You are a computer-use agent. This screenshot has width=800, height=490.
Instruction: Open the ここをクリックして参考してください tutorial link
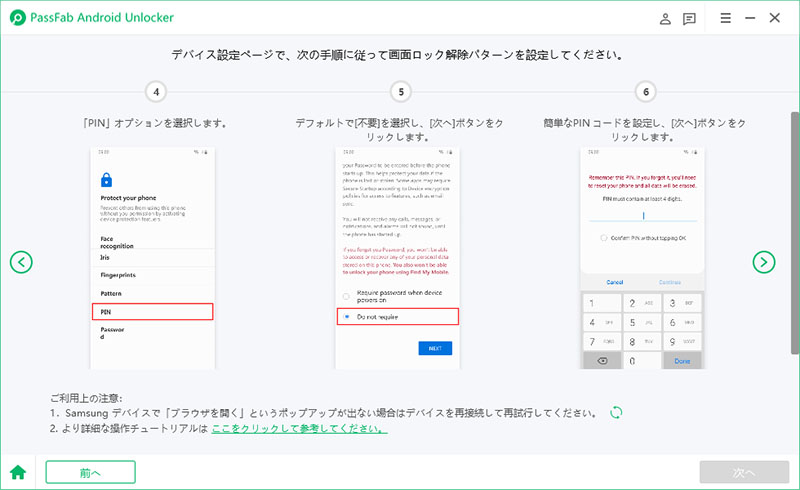299,428
